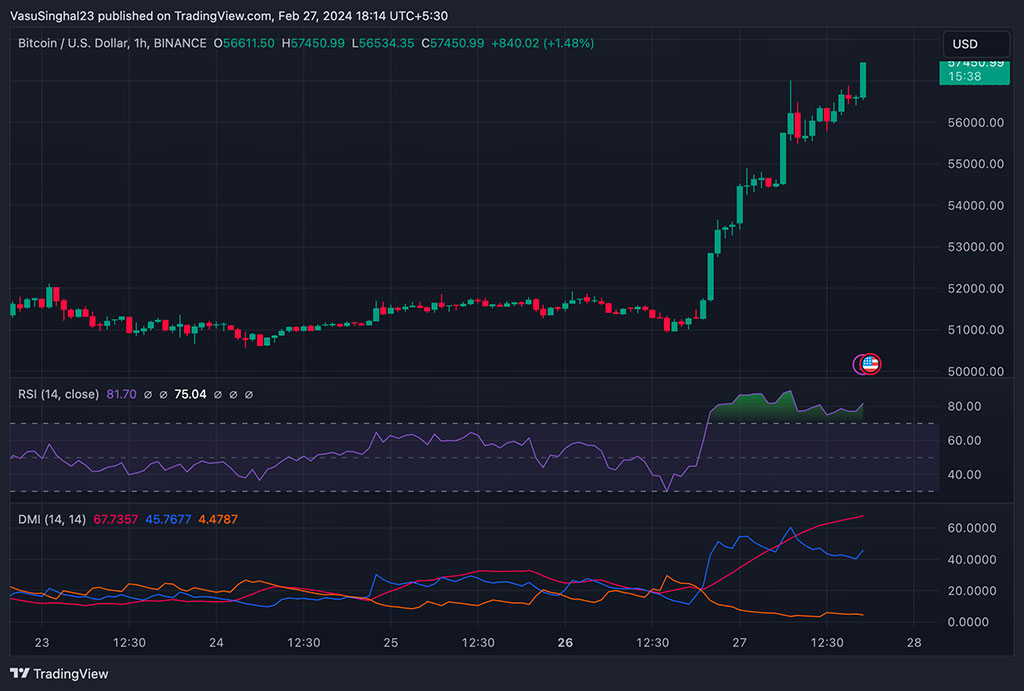Click the DMI red value 67.7357
The height and width of the screenshot is (691, 1024).
pyautogui.click(x=116, y=519)
